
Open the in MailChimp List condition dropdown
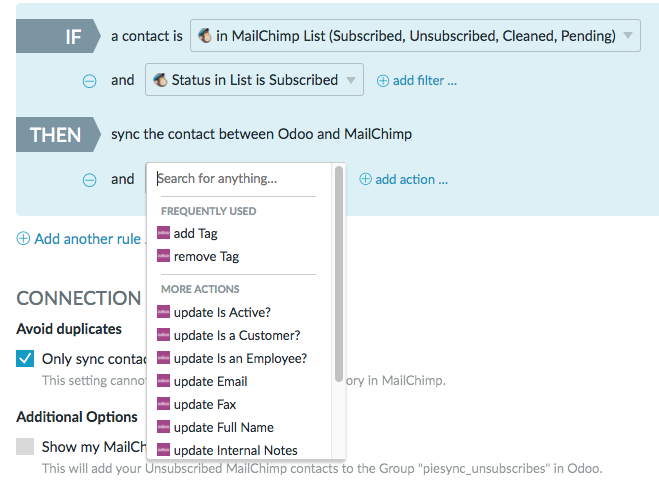(415, 36)
